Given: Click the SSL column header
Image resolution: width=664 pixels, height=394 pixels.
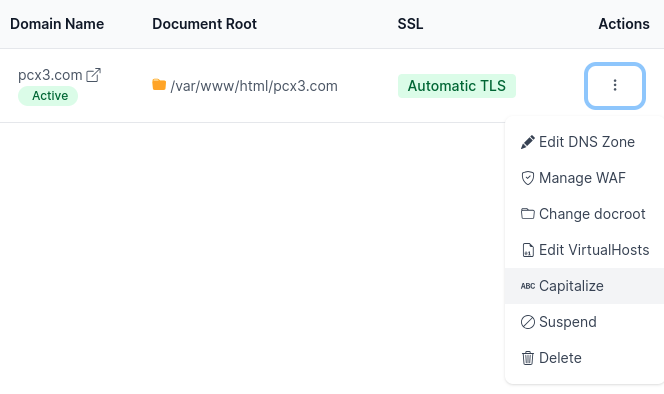Looking at the screenshot, I should (410, 24).
